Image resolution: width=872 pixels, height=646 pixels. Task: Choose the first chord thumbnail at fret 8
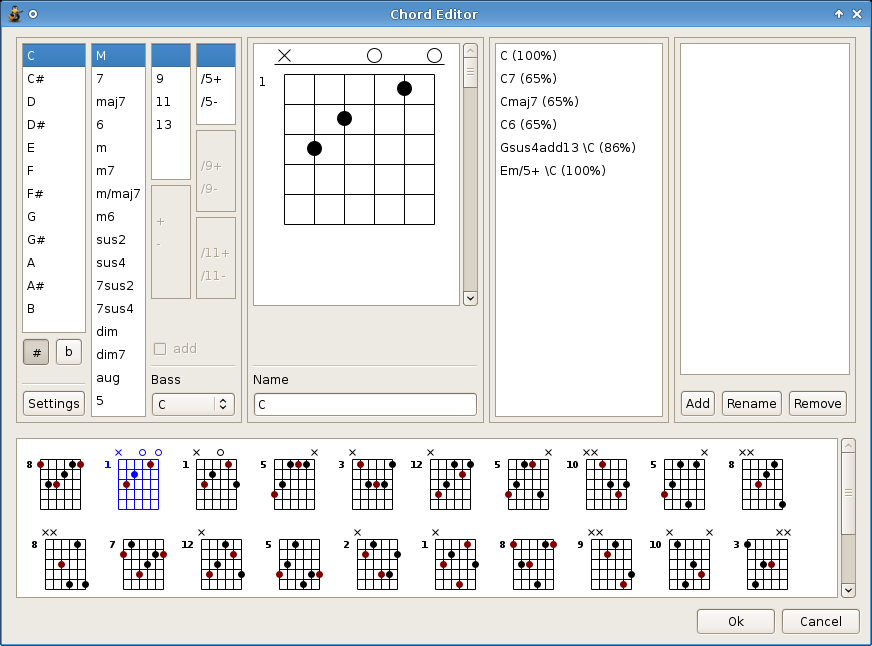click(56, 479)
